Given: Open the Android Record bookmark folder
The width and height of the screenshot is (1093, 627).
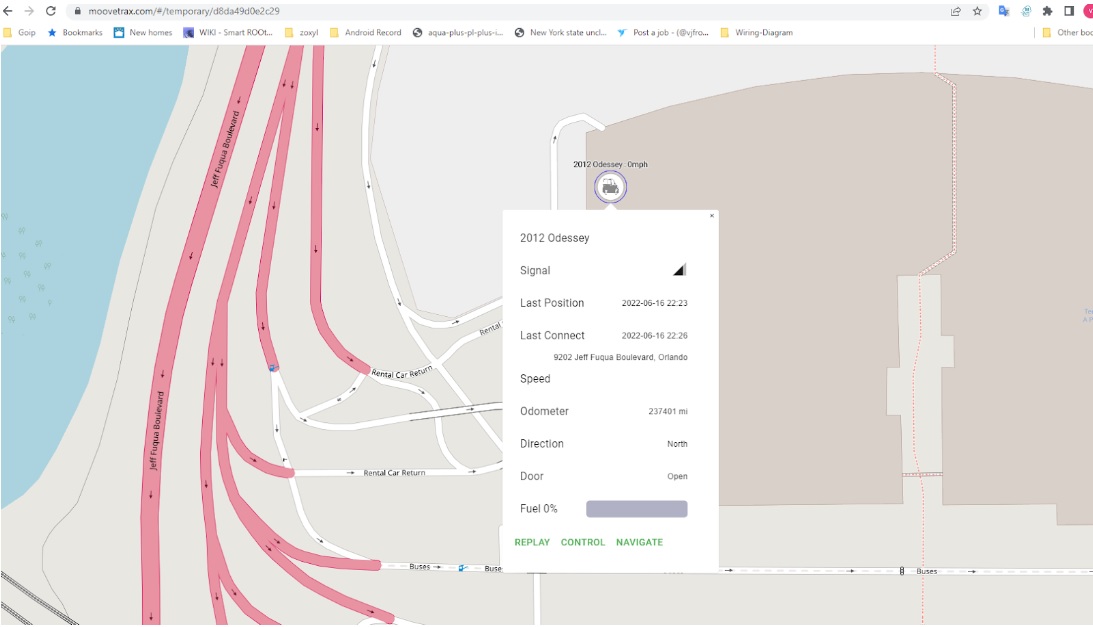Looking at the screenshot, I should 365,32.
